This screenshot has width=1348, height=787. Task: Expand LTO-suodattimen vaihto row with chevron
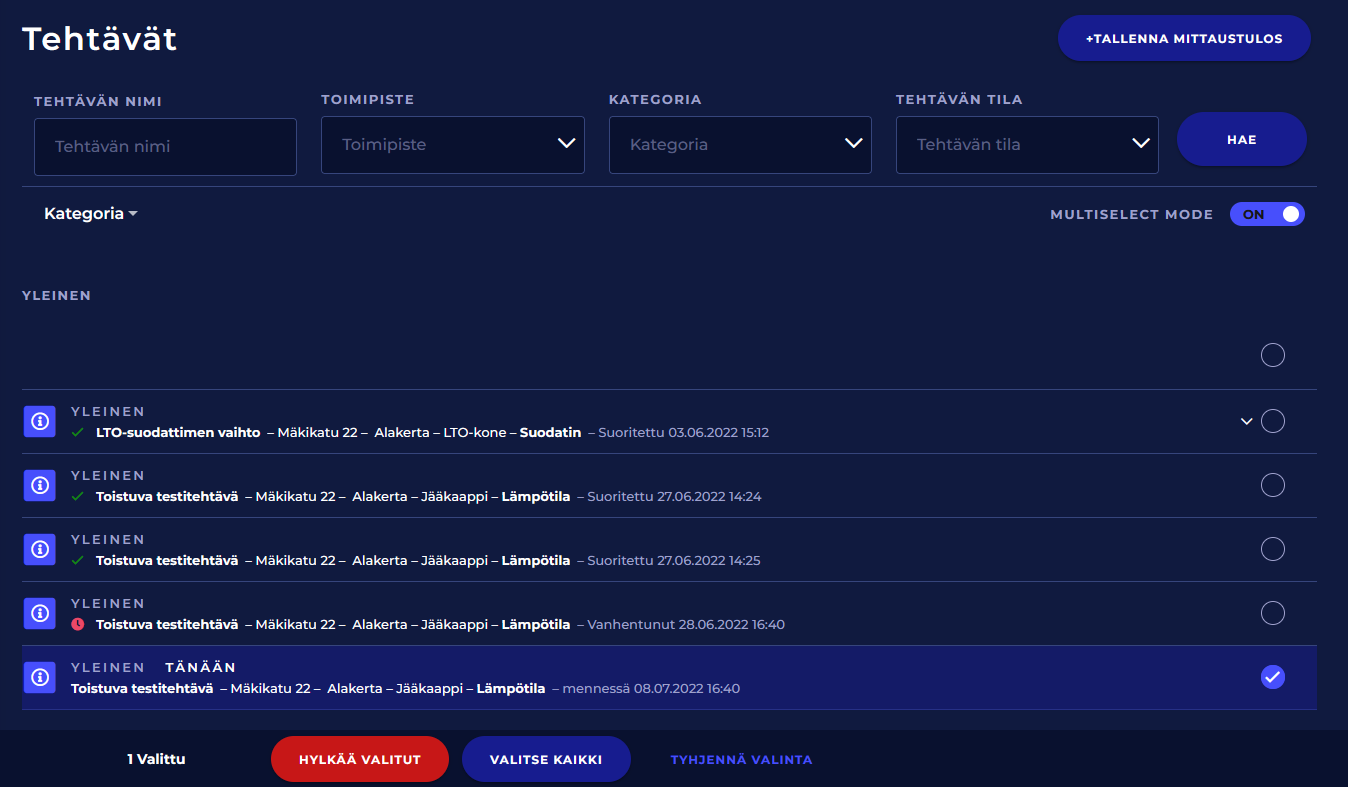[1246, 422]
